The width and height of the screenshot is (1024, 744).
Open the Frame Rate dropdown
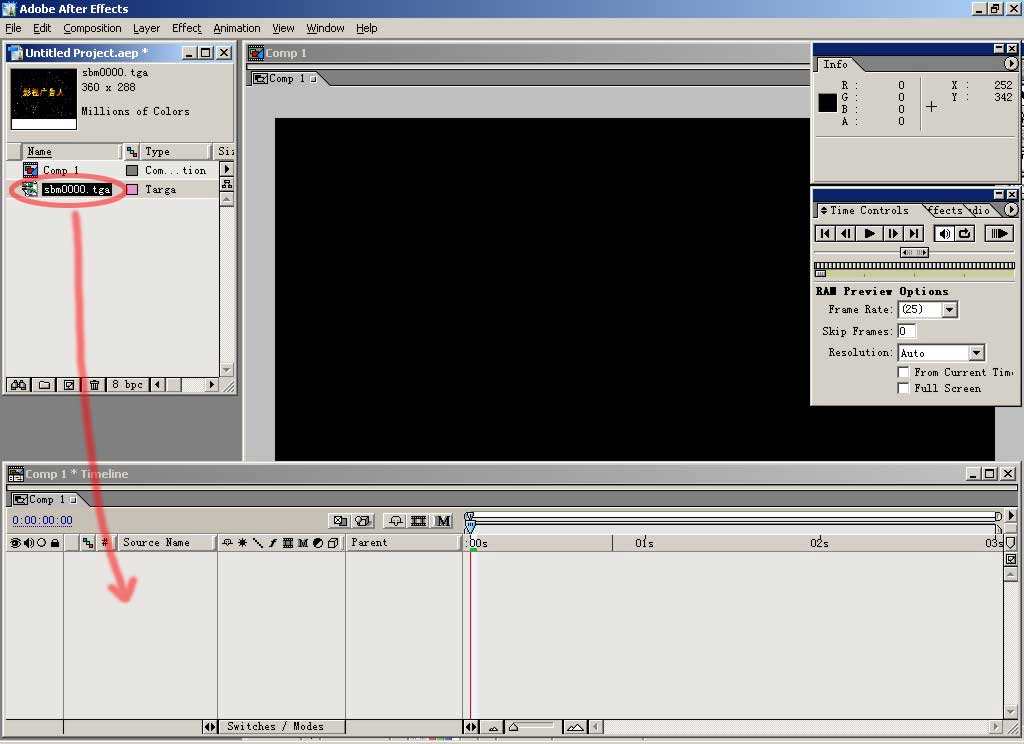[950, 310]
